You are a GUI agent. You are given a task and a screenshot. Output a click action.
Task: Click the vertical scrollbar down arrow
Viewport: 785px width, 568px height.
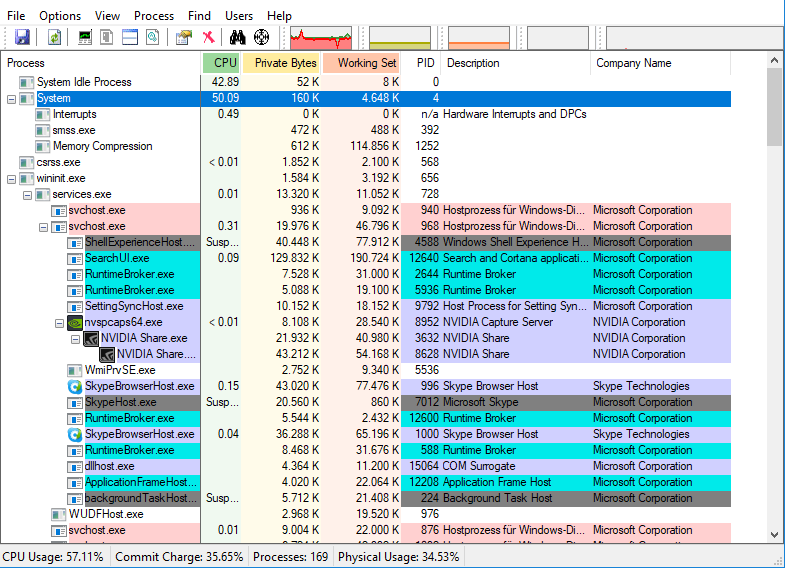[774, 534]
